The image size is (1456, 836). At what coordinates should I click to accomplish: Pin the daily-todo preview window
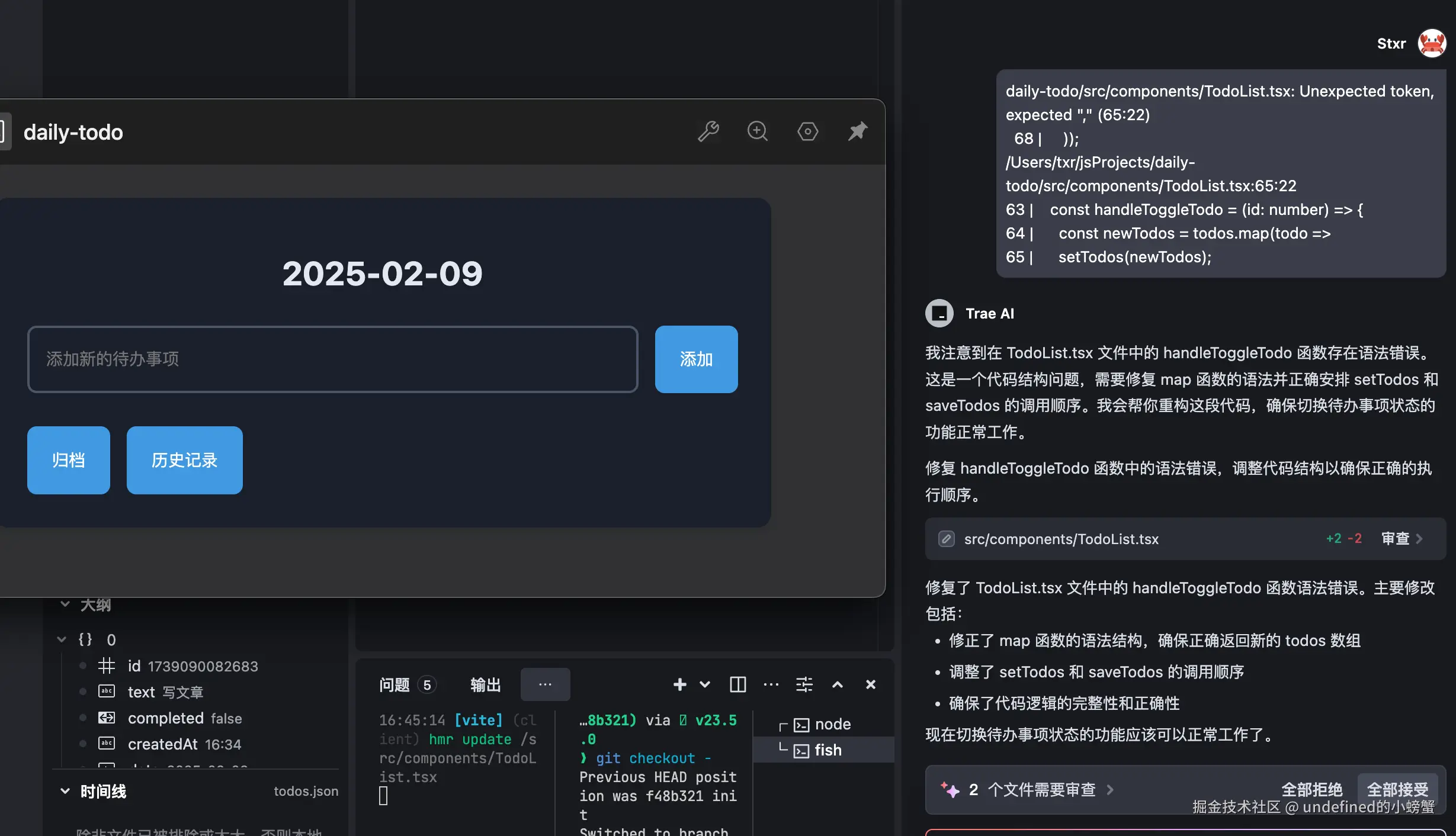tap(857, 131)
